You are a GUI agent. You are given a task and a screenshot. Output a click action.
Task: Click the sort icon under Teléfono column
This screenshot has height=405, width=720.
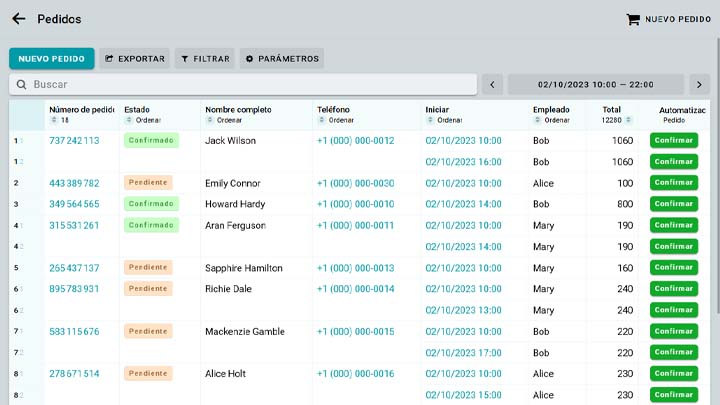tap(321, 120)
